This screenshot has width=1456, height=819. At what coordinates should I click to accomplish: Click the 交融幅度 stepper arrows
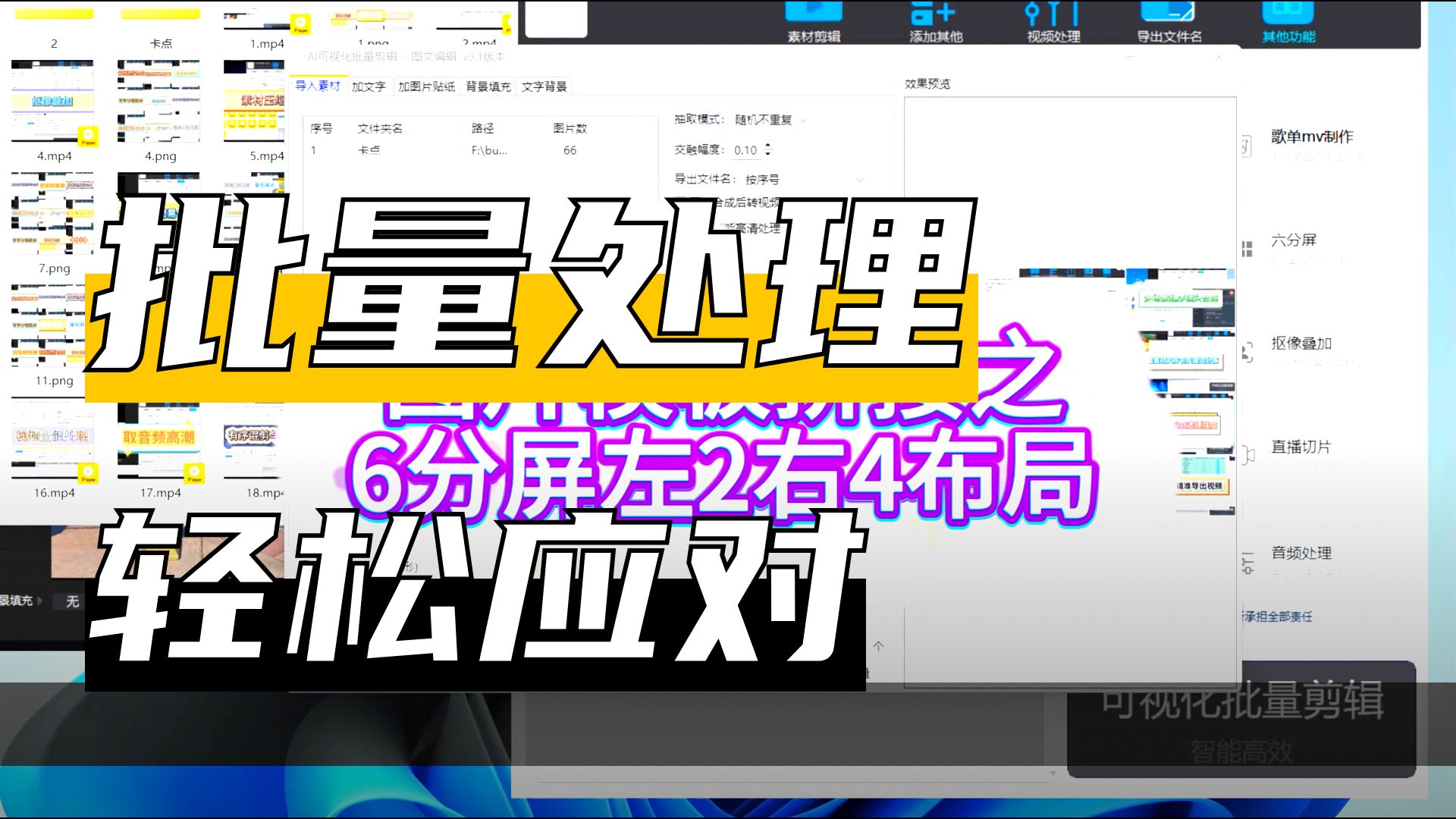coord(767,149)
